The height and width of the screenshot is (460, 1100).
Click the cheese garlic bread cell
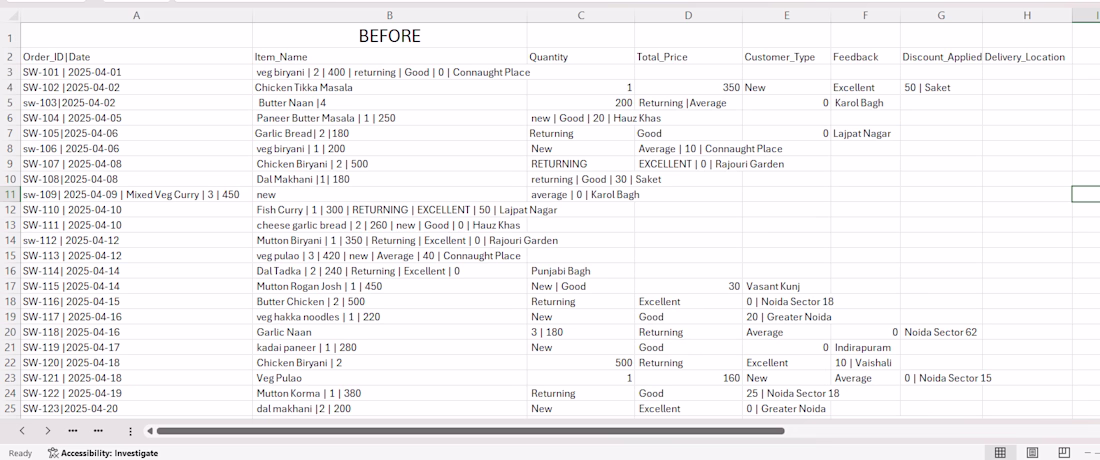pyautogui.click(x=389, y=225)
